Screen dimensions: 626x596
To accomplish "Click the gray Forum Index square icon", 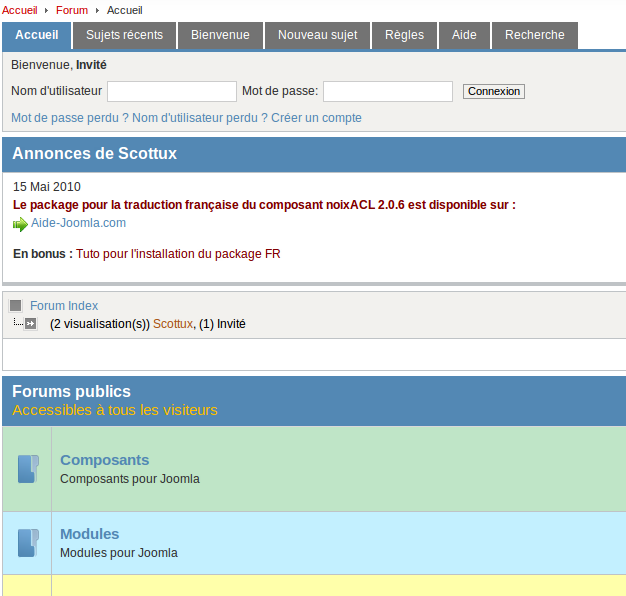I will pyautogui.click(x=16, y=306).
